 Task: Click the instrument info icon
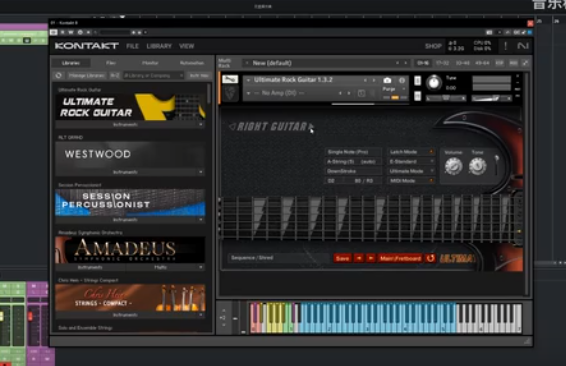pyautogui.click(x=402, y=80)
